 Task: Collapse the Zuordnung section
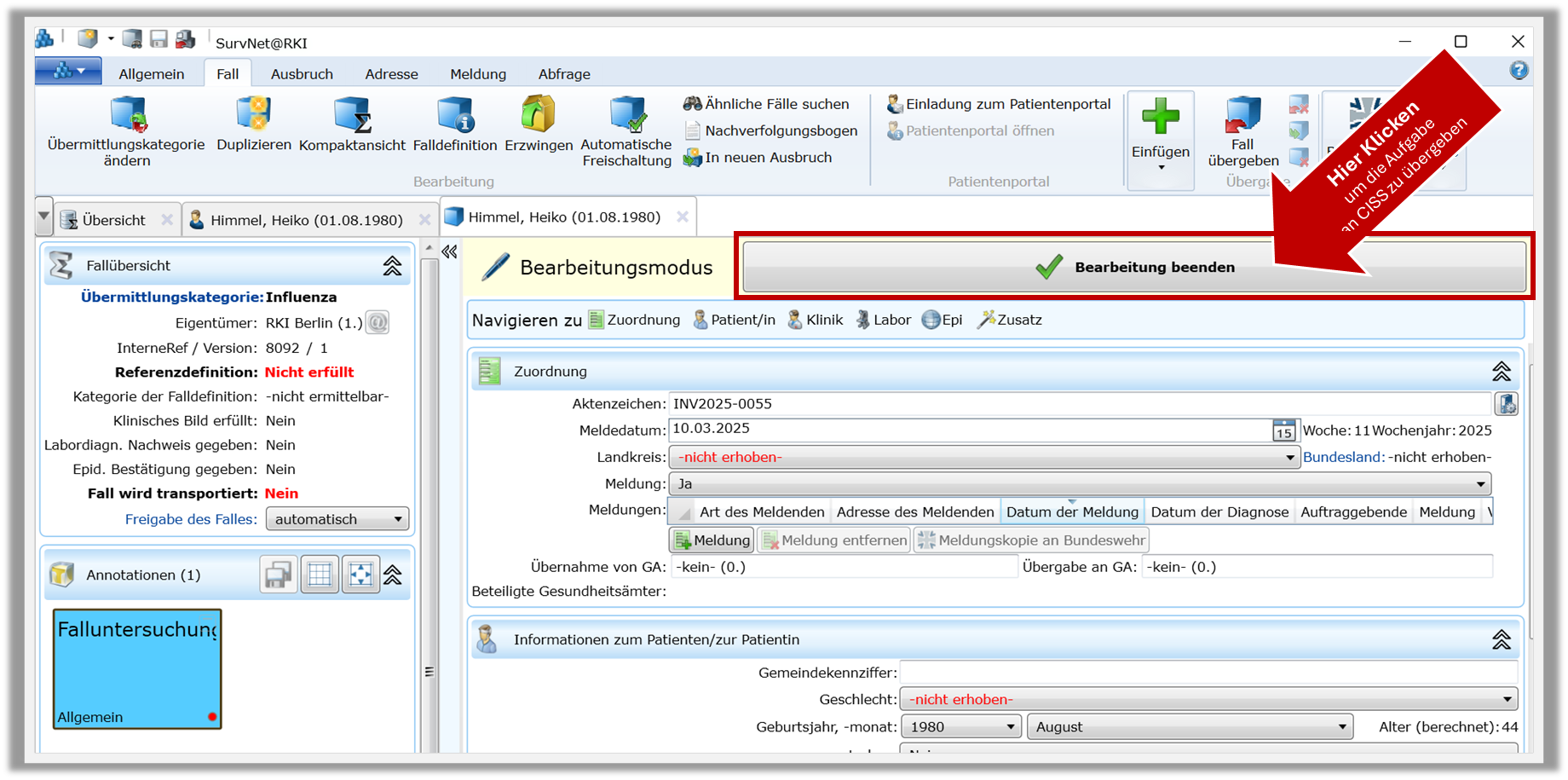tap(1501, 372)
